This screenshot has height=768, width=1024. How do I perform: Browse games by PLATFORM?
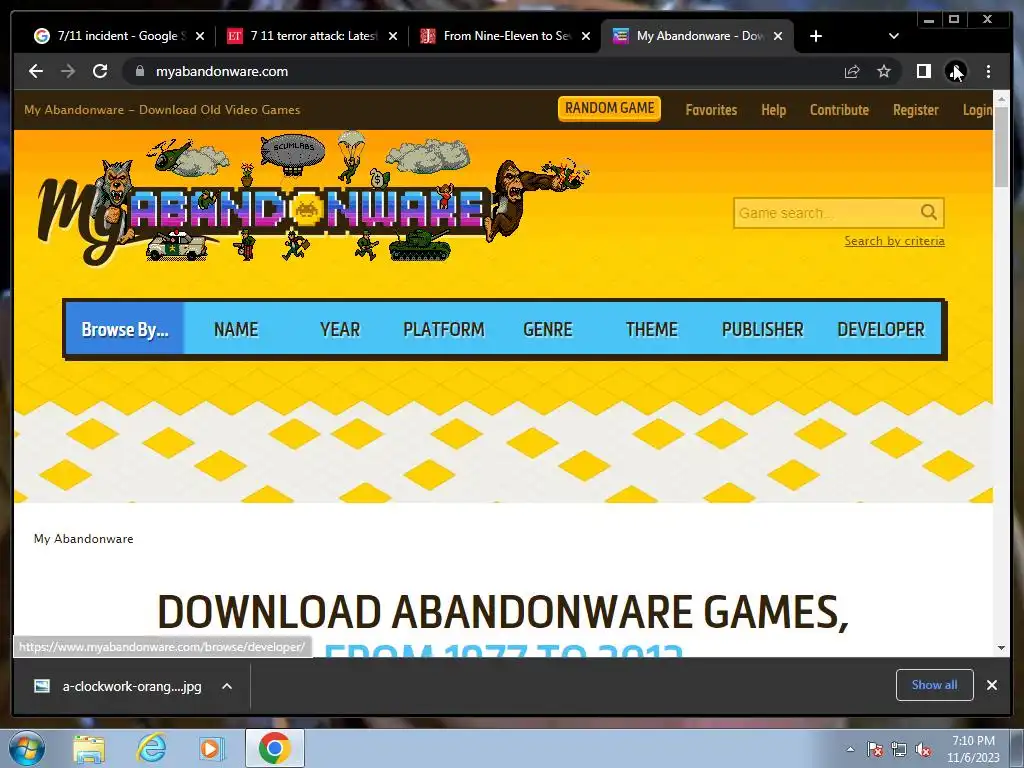443,329
